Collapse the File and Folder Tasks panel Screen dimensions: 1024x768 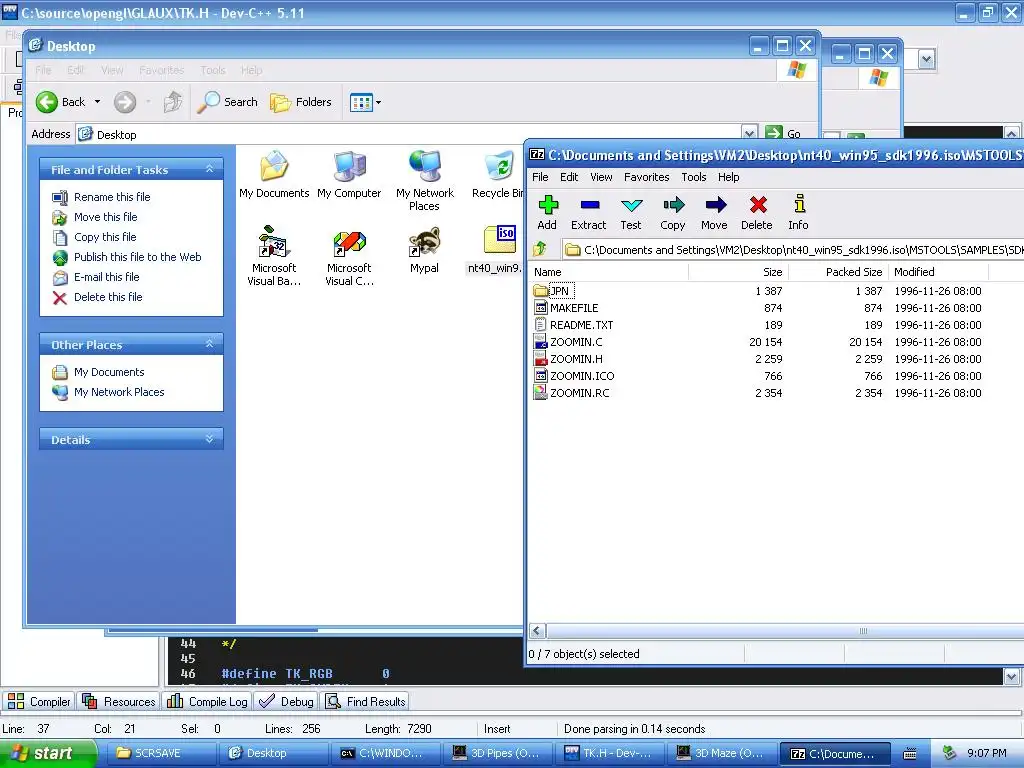pyautogui.click(x=209, y=169)
